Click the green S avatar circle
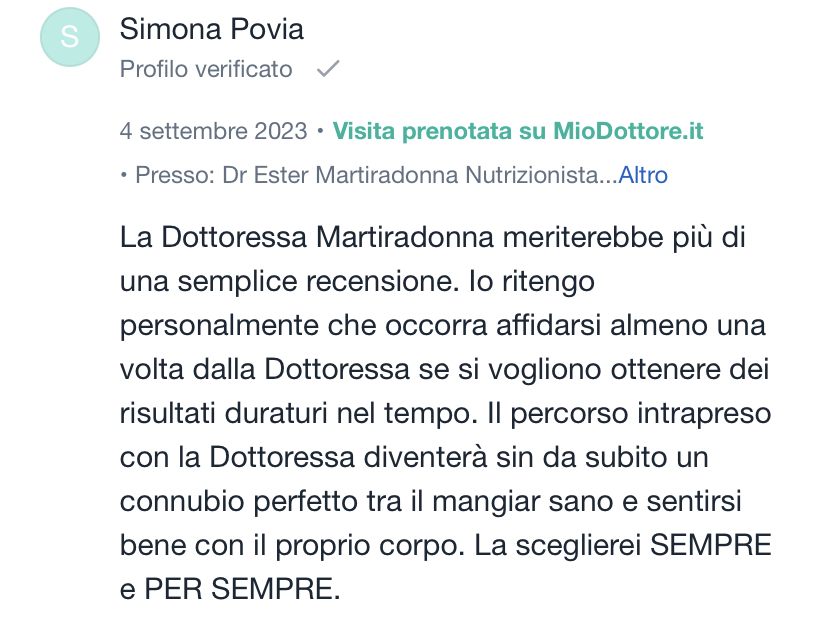The width and height of the screenshot is (828, 630). coord(68,38)
